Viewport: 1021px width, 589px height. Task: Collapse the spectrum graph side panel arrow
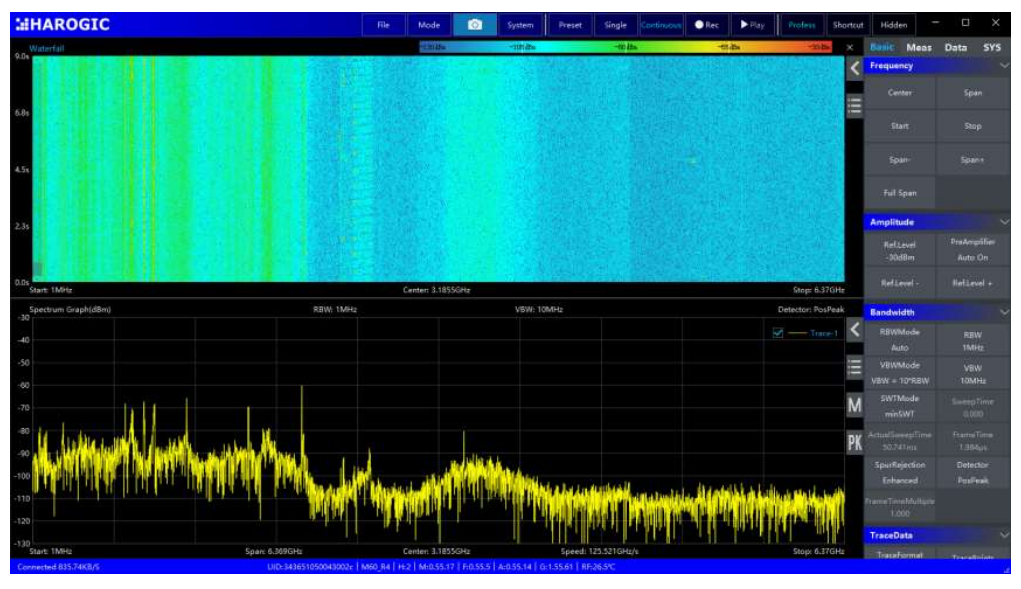(854, 330)
